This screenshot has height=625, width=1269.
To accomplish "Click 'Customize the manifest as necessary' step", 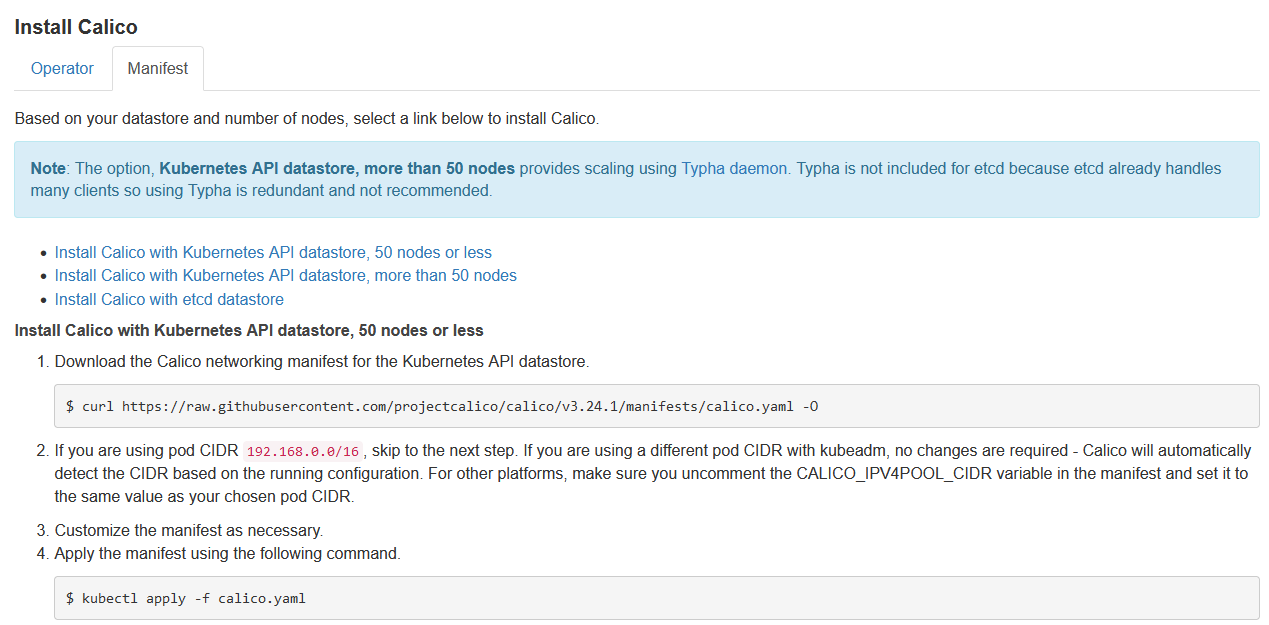I will click(x=189, y=530).
